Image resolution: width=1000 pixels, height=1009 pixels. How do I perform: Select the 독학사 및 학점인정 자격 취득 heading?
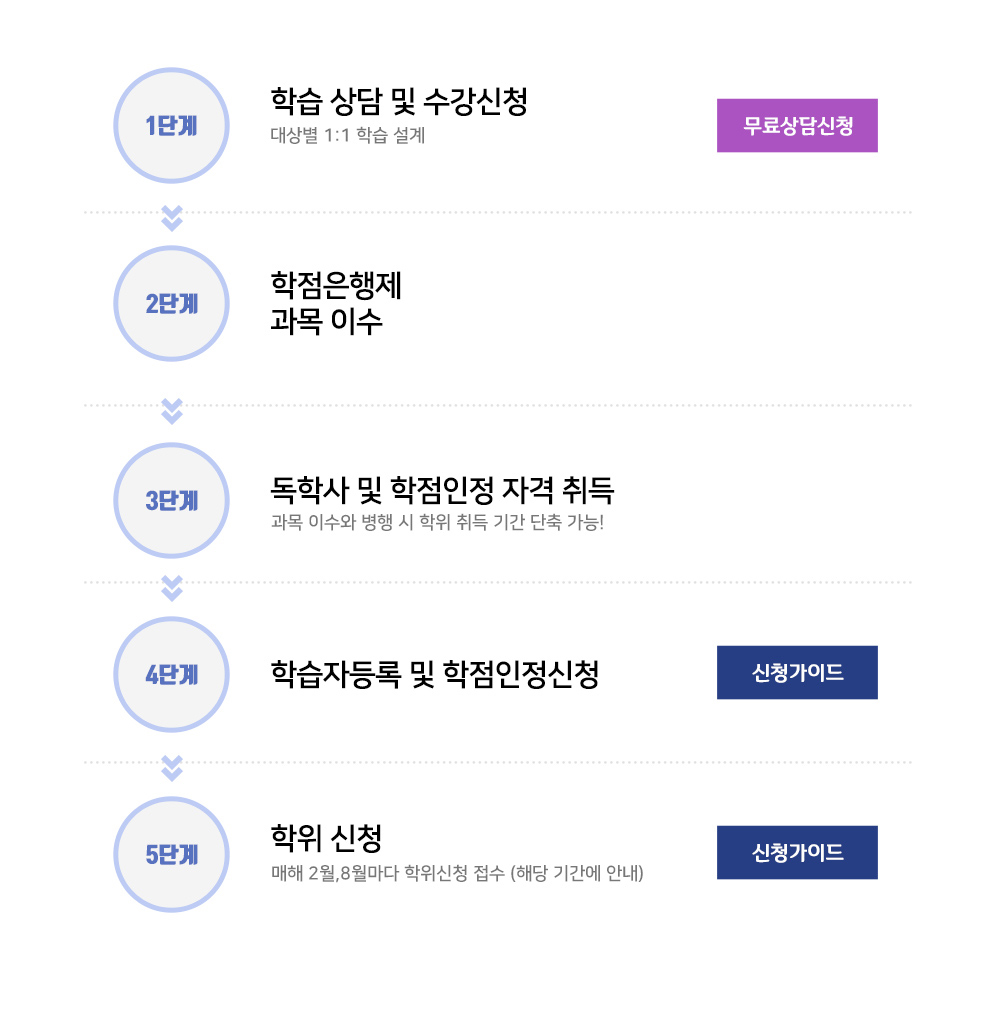(x=442, y=490)
